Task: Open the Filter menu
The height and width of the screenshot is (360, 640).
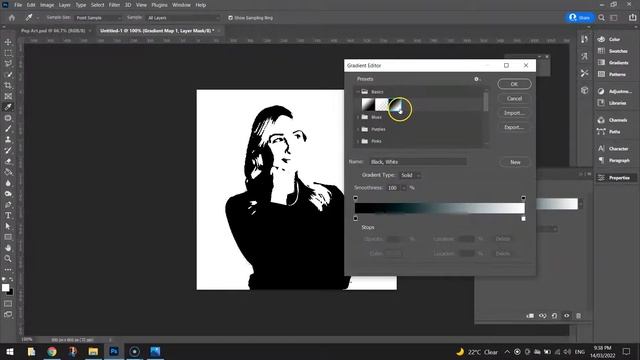Action: [x=114, y=5]
